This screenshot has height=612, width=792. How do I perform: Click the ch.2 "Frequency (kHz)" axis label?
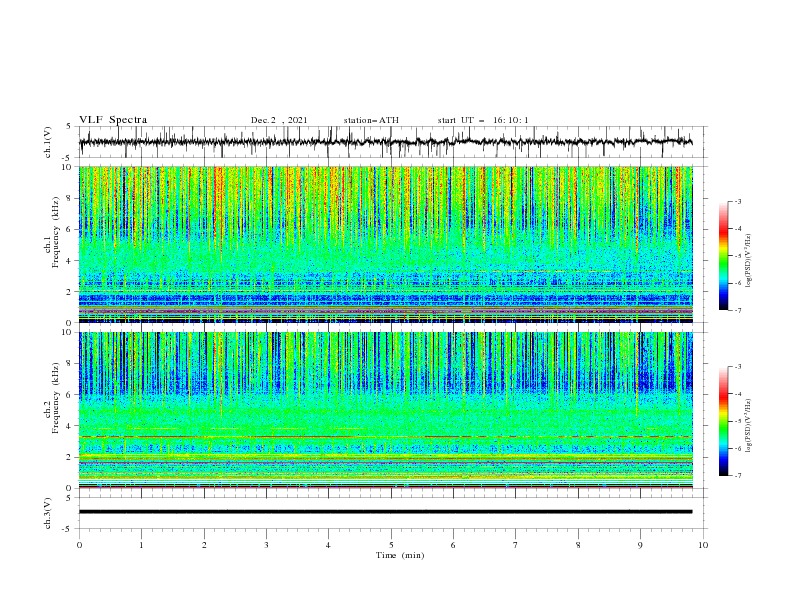click(55, 398)
